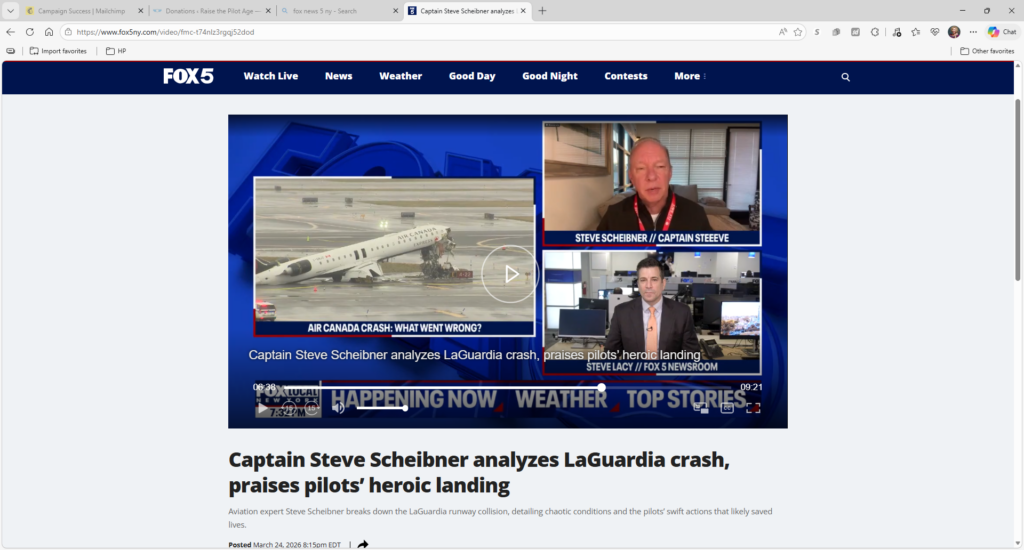Open the Weather section in the nav bar

(x=400, y=76)
